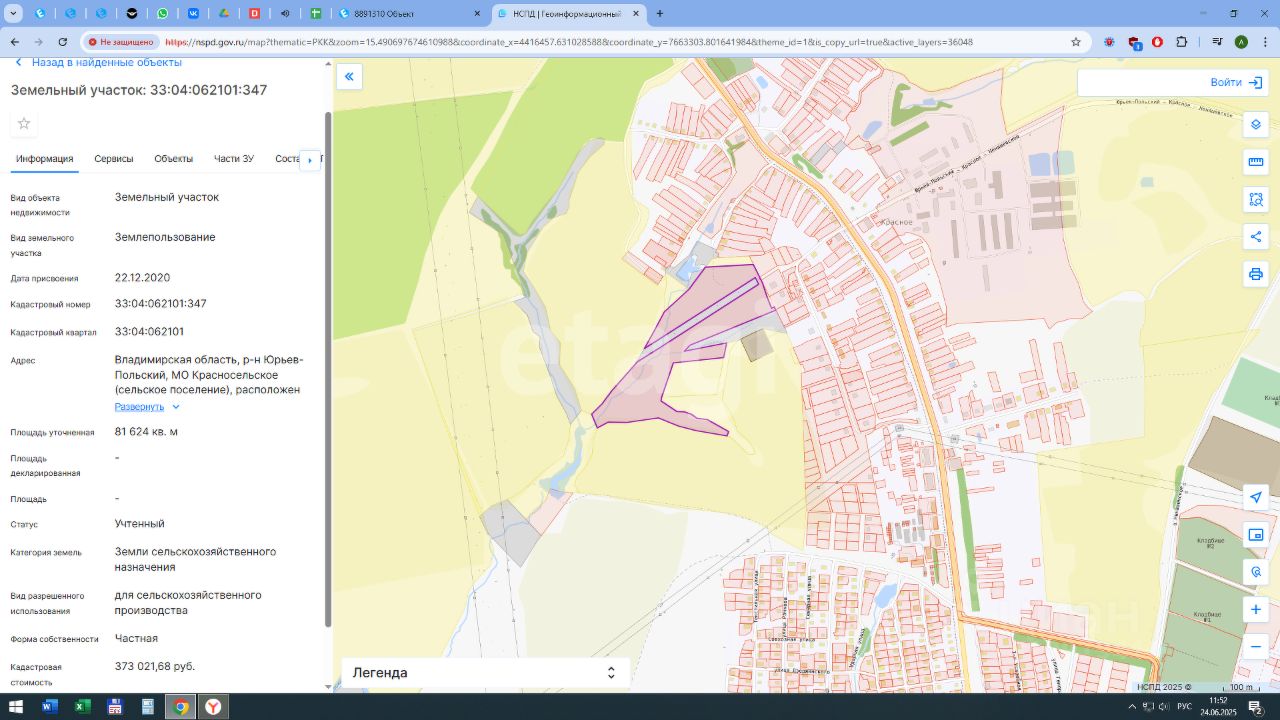The height and width of the screenshot is (720, 1280).
Task: Collapse the side panel with double-arrow
Action: tap(349, 77)
